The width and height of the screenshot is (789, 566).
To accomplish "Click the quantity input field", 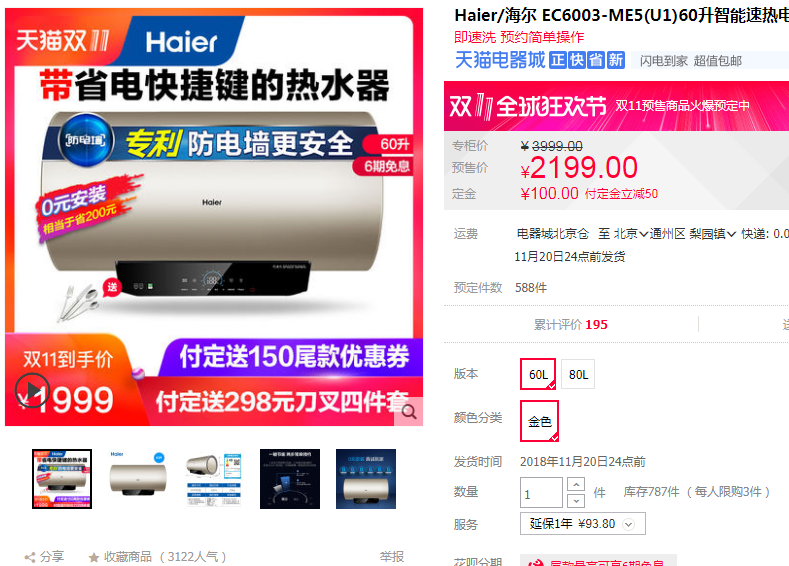I will pyautogui.click(x=541, y=493).
